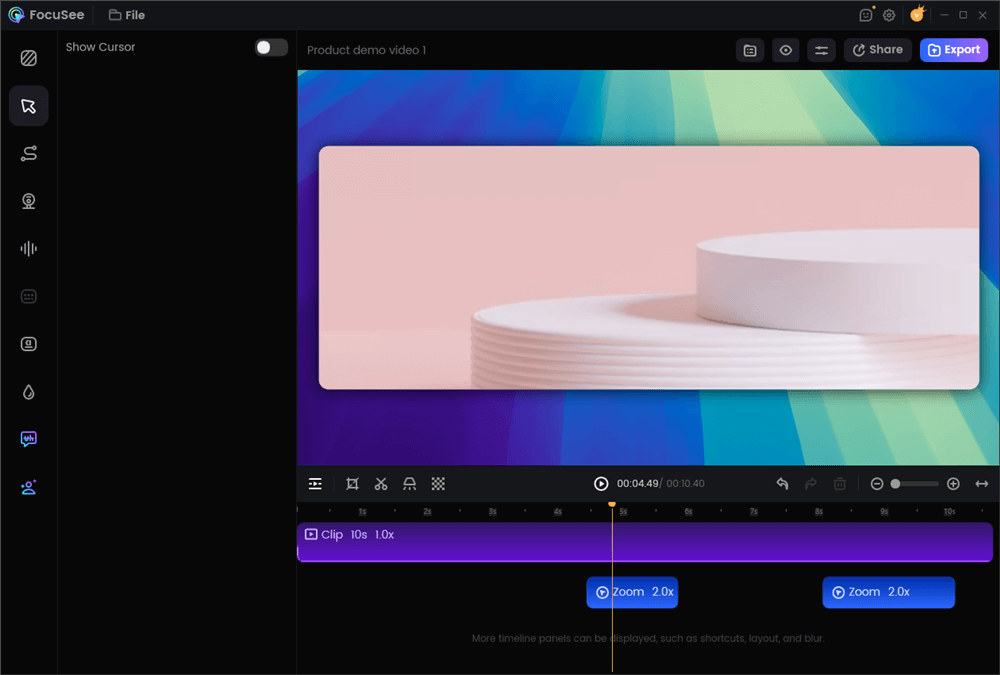
Task: Open the watermark droplet sidebar icon
Action: pos(29,392)
